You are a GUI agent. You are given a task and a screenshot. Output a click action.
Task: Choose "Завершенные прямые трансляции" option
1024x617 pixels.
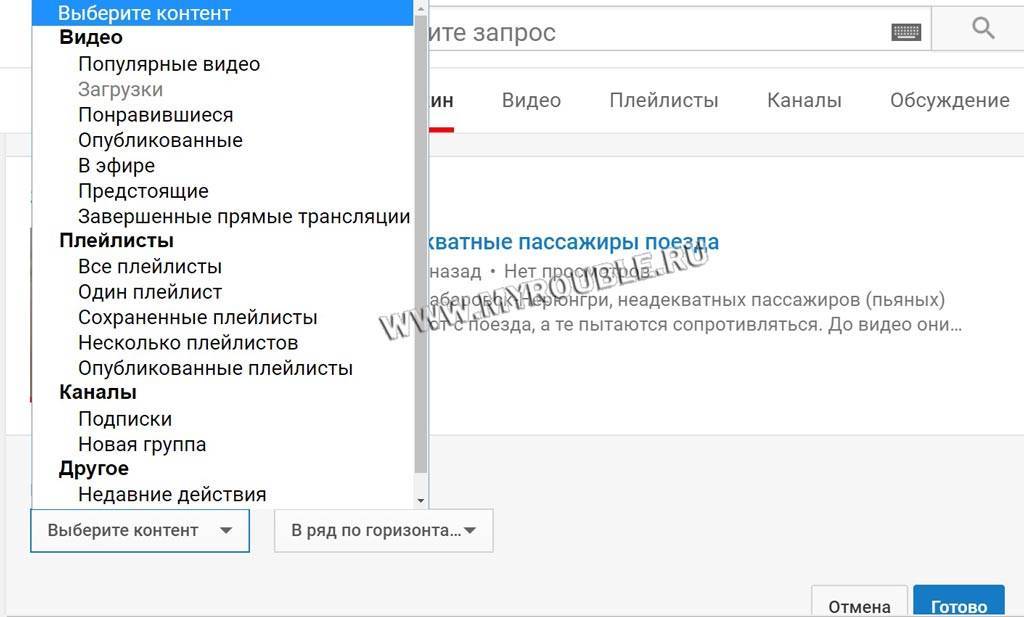[244, 216]
